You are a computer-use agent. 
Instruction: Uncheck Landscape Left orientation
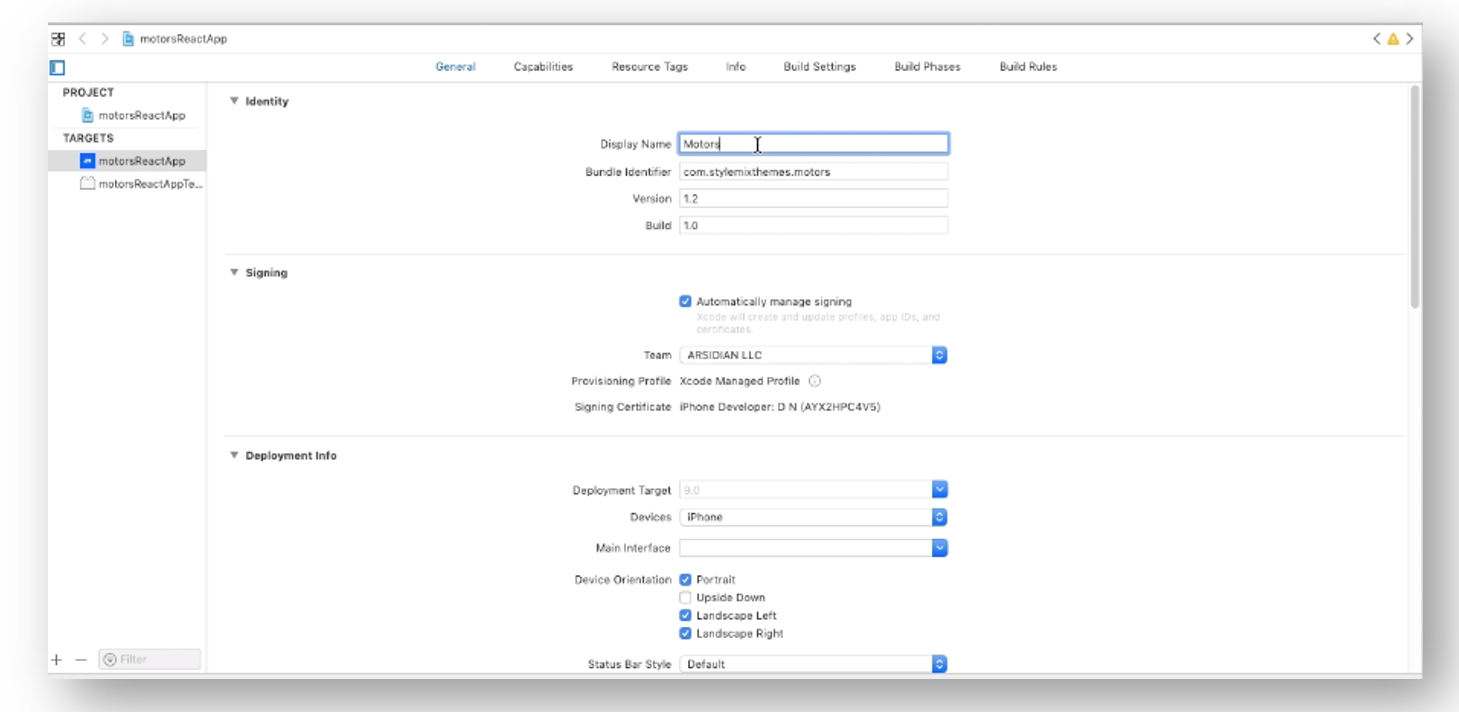pyautogui.click(x=685, y=615)
